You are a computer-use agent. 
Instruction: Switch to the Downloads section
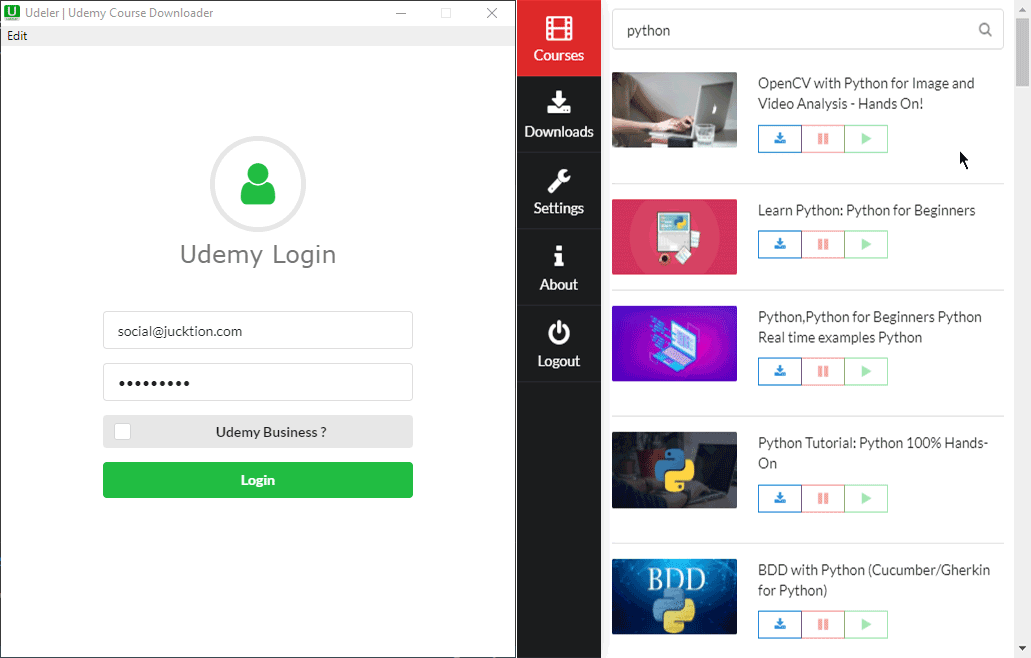[558, 114]
